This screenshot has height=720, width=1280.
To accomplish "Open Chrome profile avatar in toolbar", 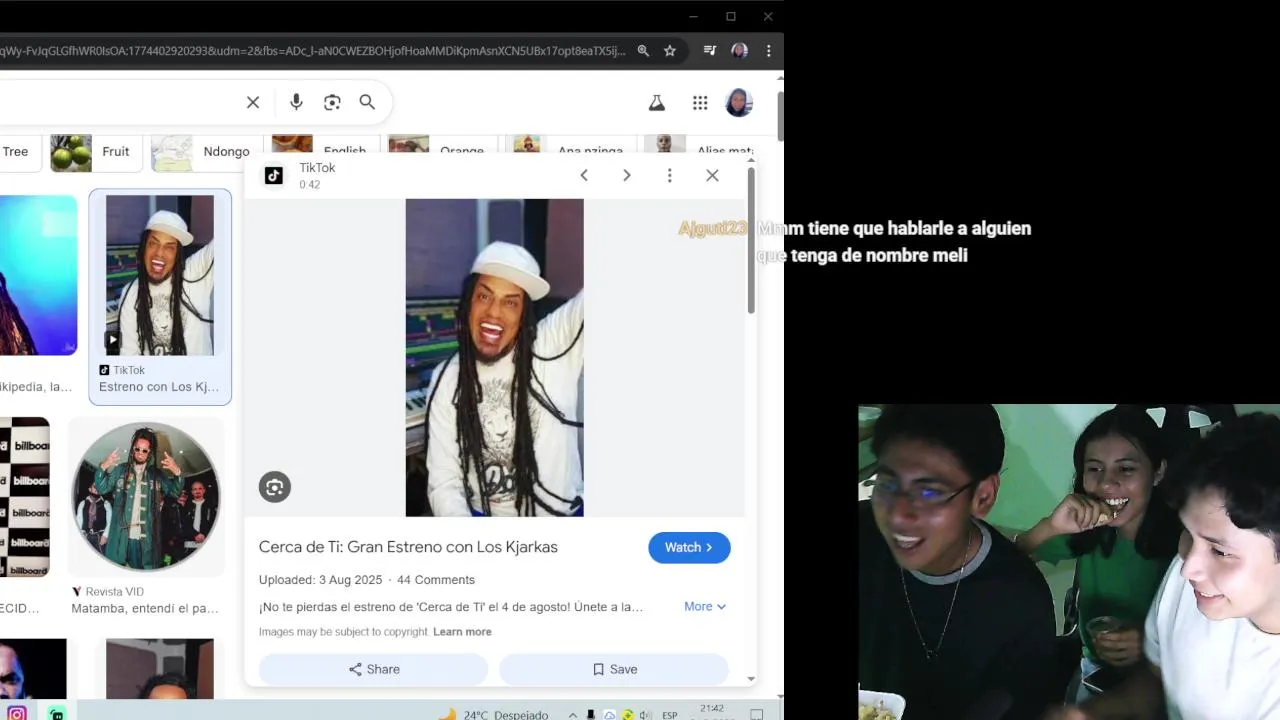I will (x=739, y=51).
